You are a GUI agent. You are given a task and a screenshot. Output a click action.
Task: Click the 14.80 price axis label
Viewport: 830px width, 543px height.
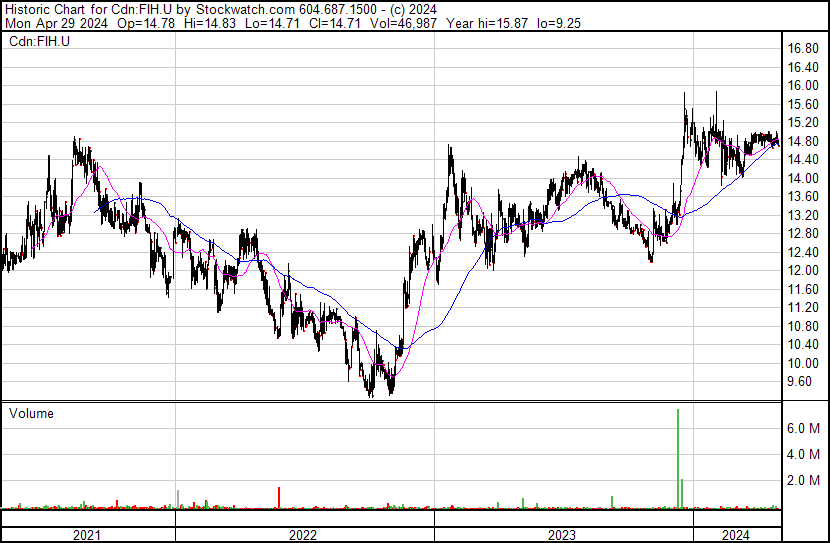pyautogui.click(x=802, y=141)
